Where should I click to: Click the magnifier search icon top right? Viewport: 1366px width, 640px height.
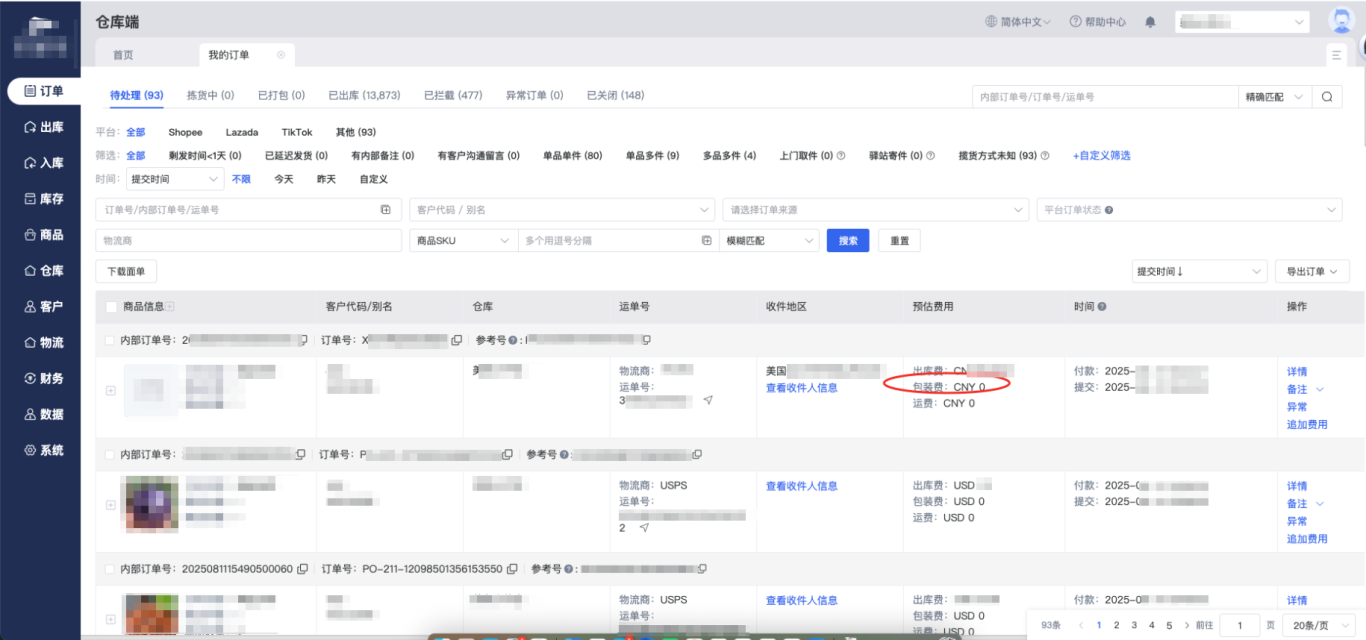1326,97
